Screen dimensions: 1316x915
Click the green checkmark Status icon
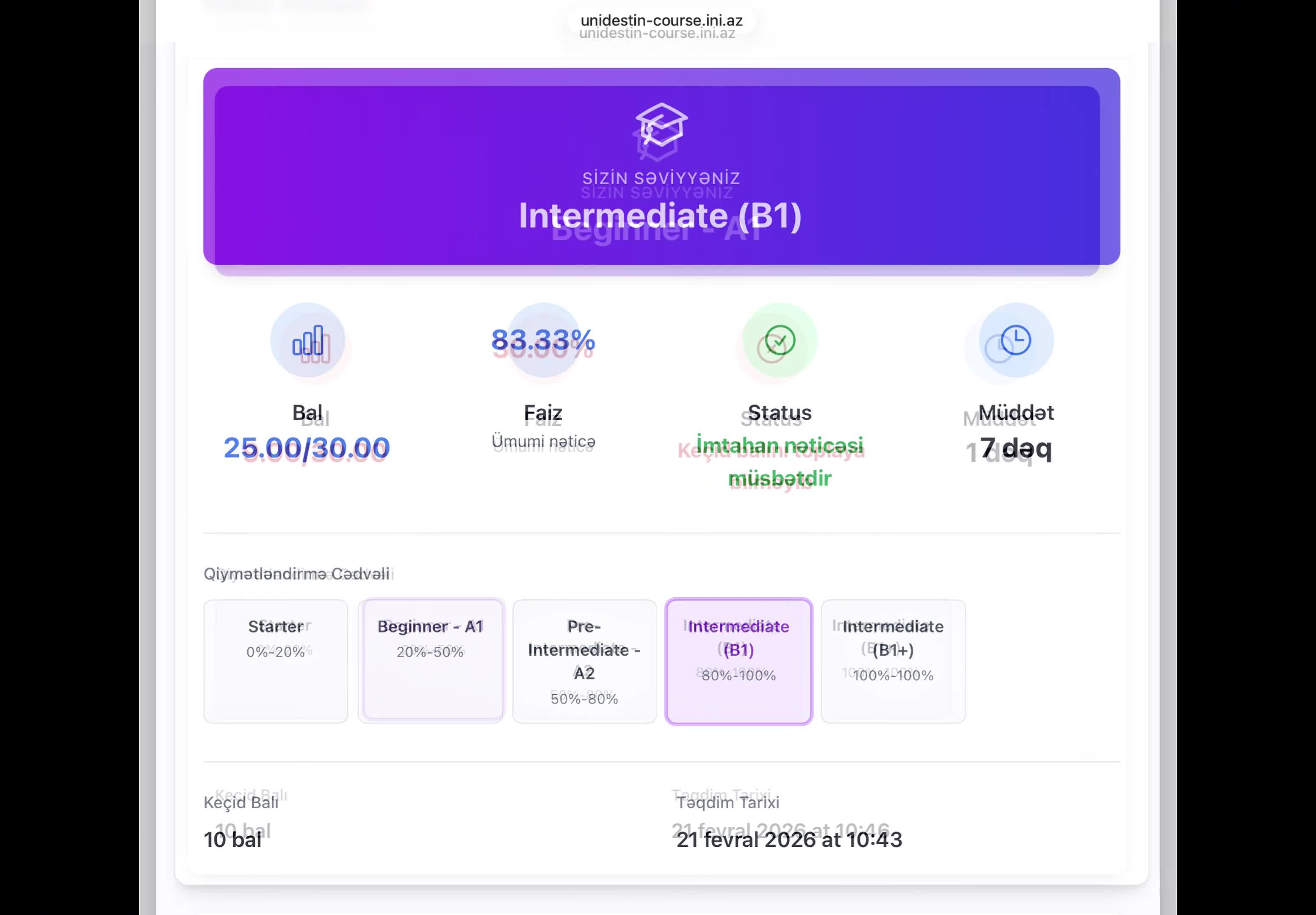coord(780,341)
